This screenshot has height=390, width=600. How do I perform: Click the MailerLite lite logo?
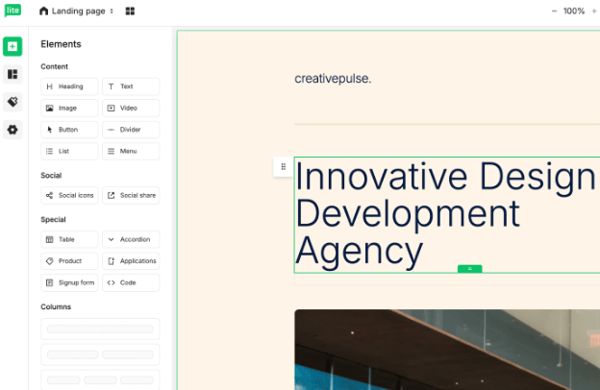pyautogui.click(x=13, y=10)
